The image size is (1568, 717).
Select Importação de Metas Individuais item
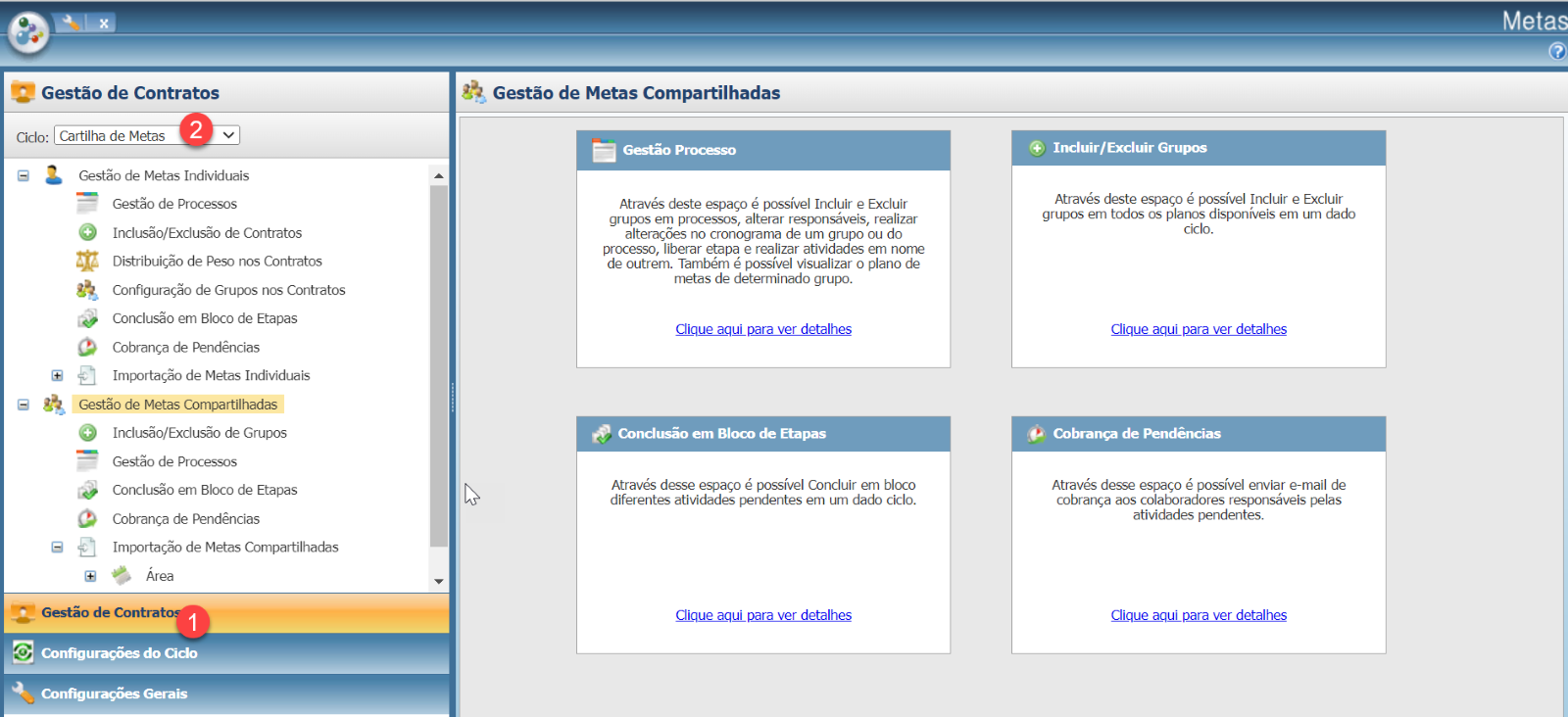tap(211, 375)
